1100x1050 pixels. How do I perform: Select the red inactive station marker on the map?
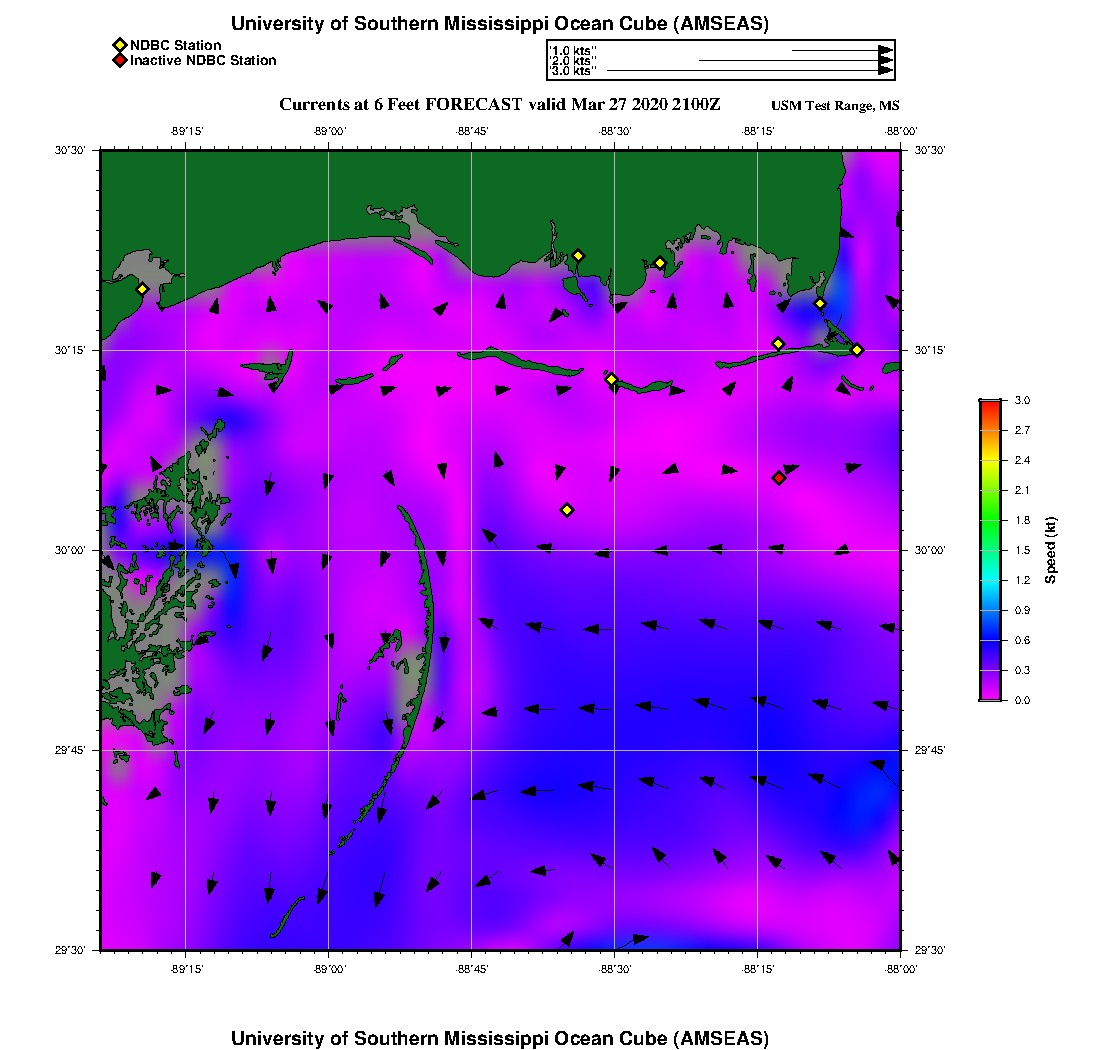click(x=779, y=478)
